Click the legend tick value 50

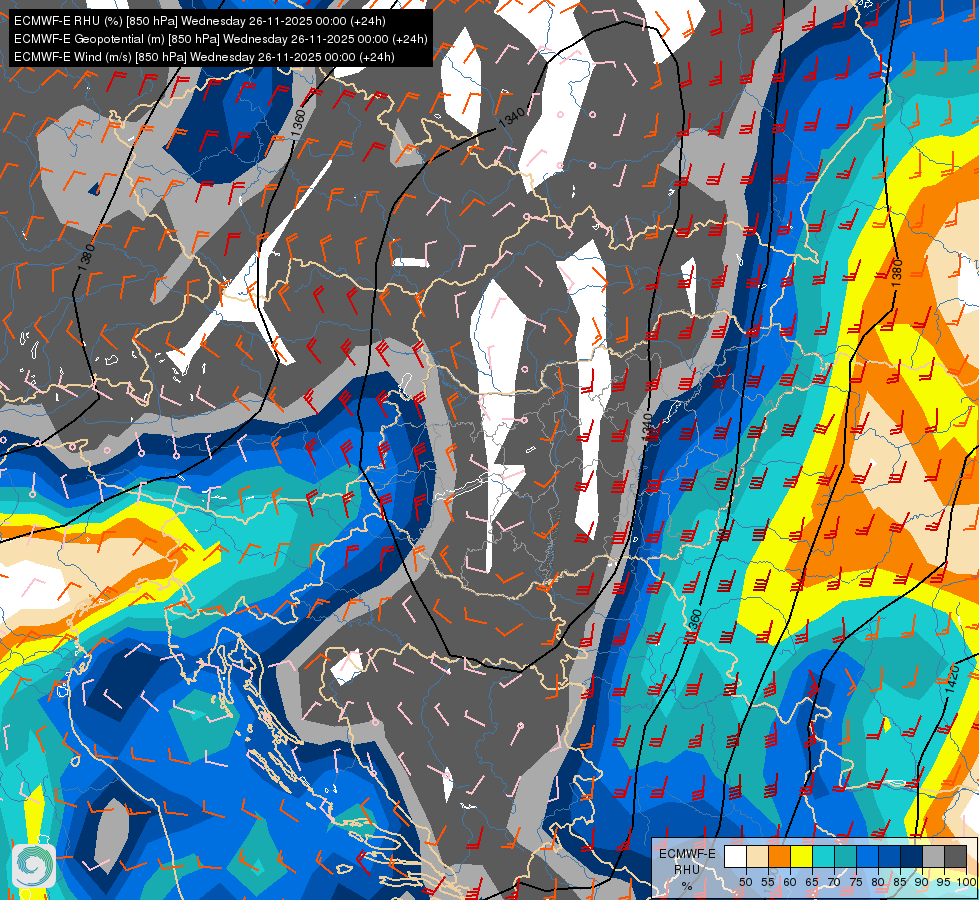(x=746, y=882)
